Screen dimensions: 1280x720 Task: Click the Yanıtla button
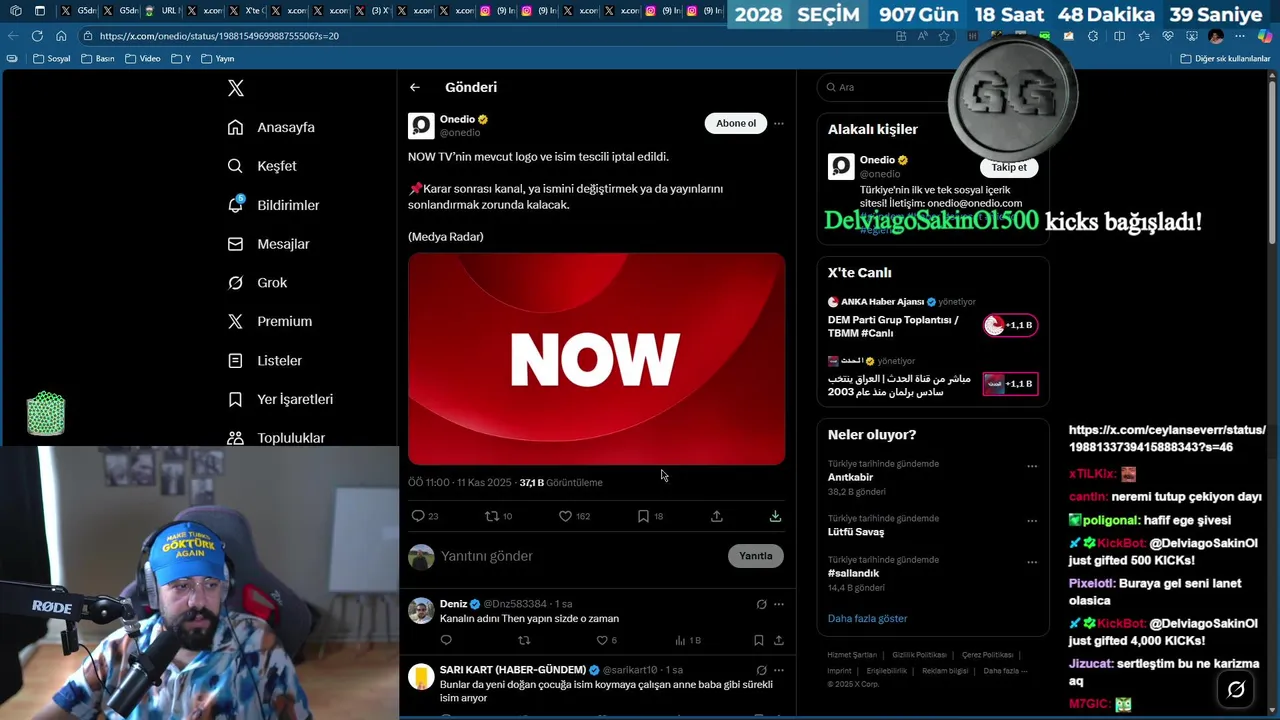(756, 556)
